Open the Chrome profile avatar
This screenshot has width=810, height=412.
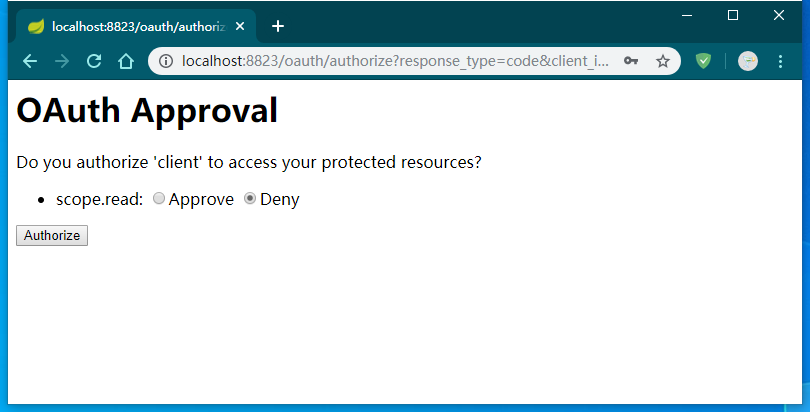pyautogui.click(x=748, y=61)
